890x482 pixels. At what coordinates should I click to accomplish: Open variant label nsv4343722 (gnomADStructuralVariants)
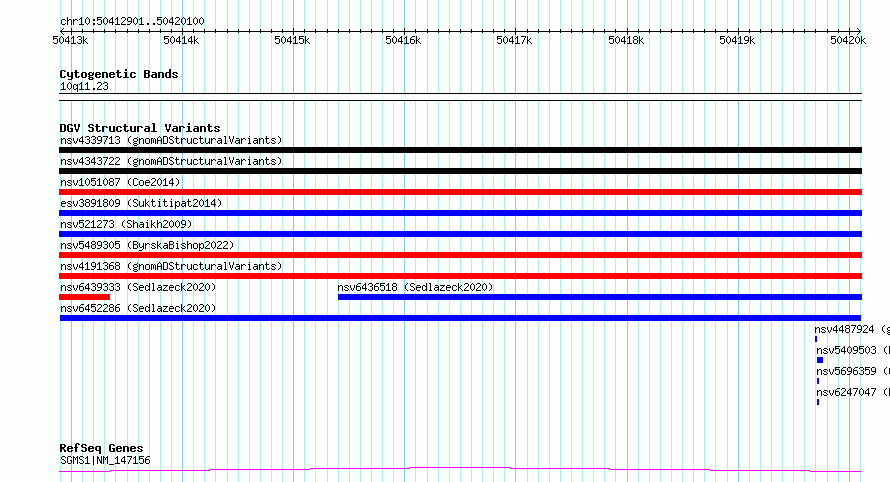click(x=171, y=161)
